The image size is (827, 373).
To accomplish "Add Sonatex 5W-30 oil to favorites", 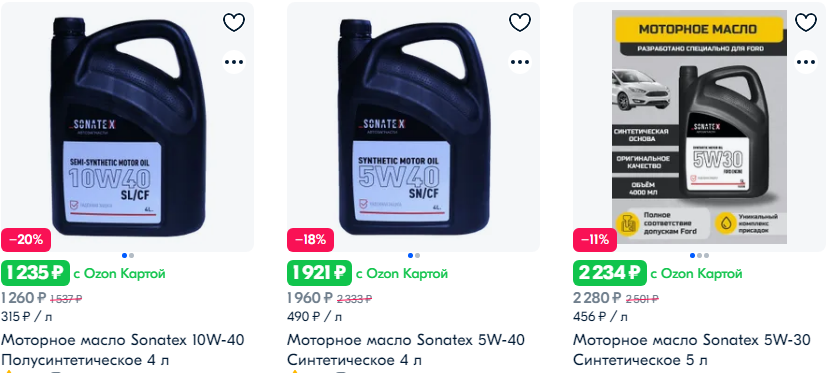I will point(805,22).
